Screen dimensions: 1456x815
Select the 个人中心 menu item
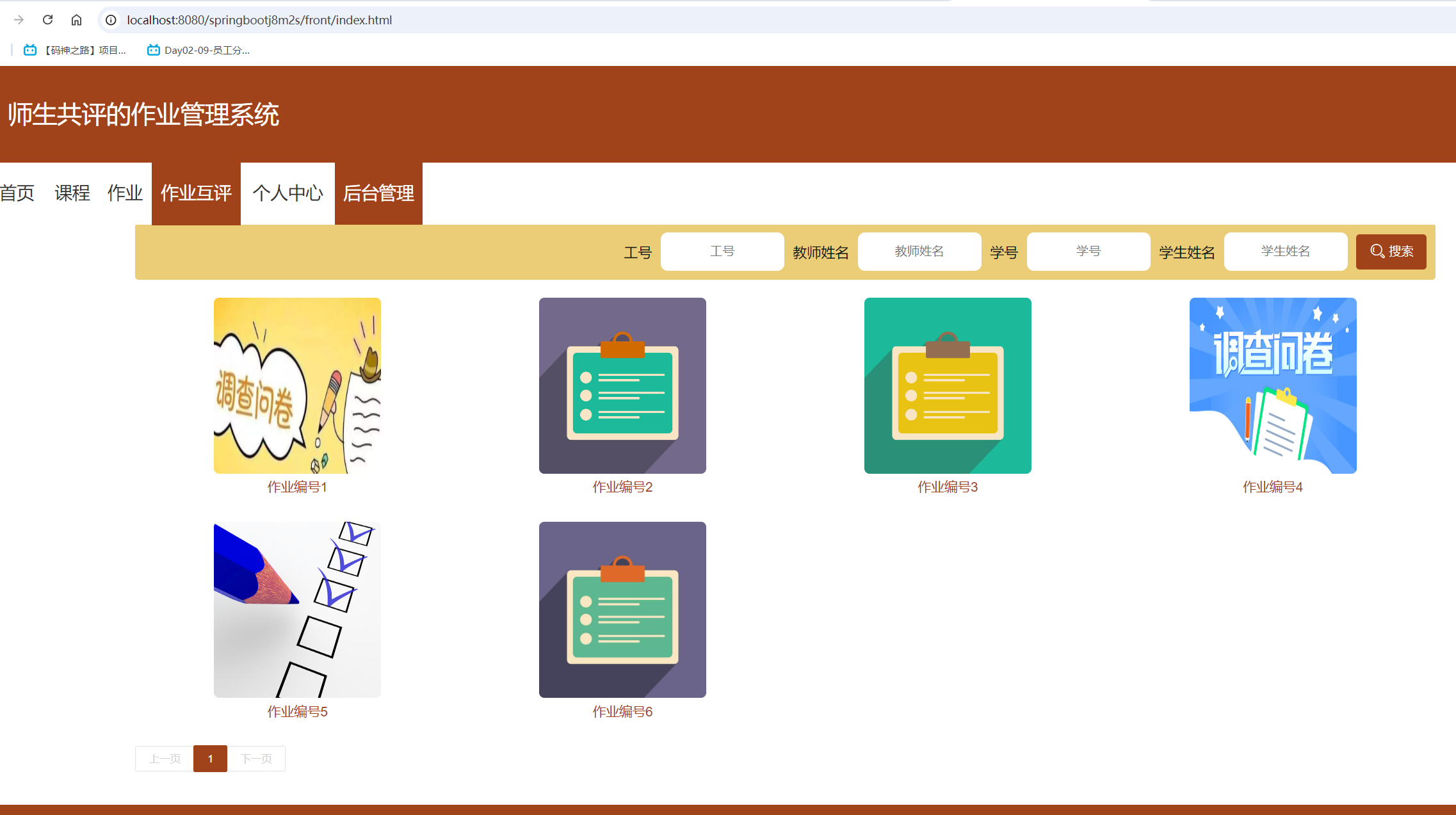pyautogui.click(x=287, y=193)
